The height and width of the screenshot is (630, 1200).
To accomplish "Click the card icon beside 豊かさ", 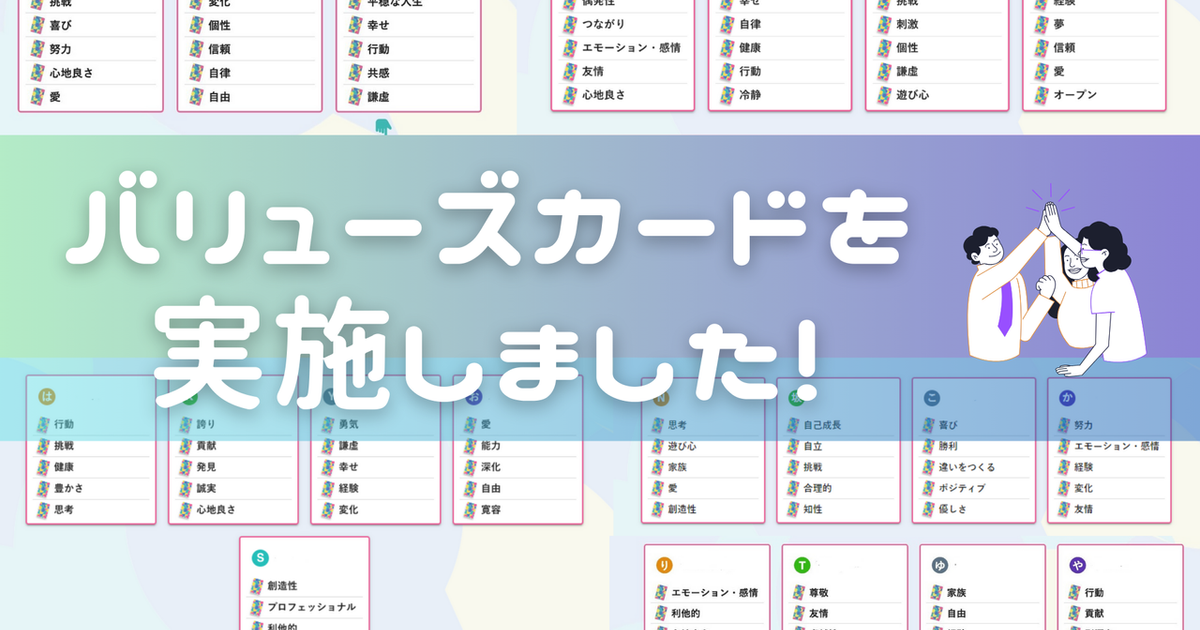I will [x=43, y=488].
